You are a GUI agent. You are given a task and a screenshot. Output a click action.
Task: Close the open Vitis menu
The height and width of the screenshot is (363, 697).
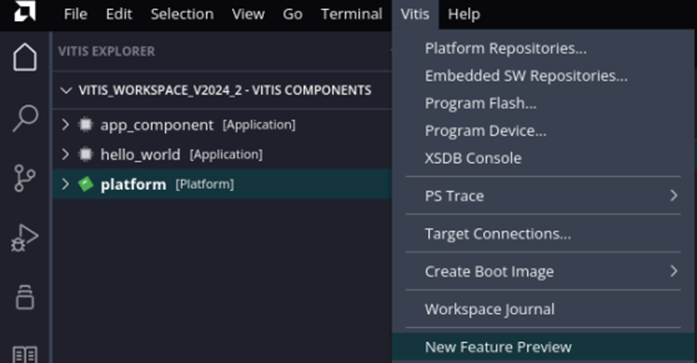[415, 14]
